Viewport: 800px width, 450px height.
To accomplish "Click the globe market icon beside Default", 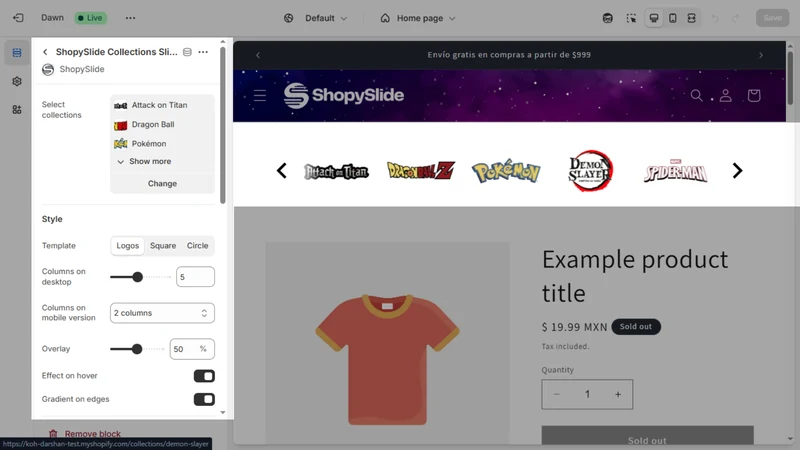I will 289,18.
